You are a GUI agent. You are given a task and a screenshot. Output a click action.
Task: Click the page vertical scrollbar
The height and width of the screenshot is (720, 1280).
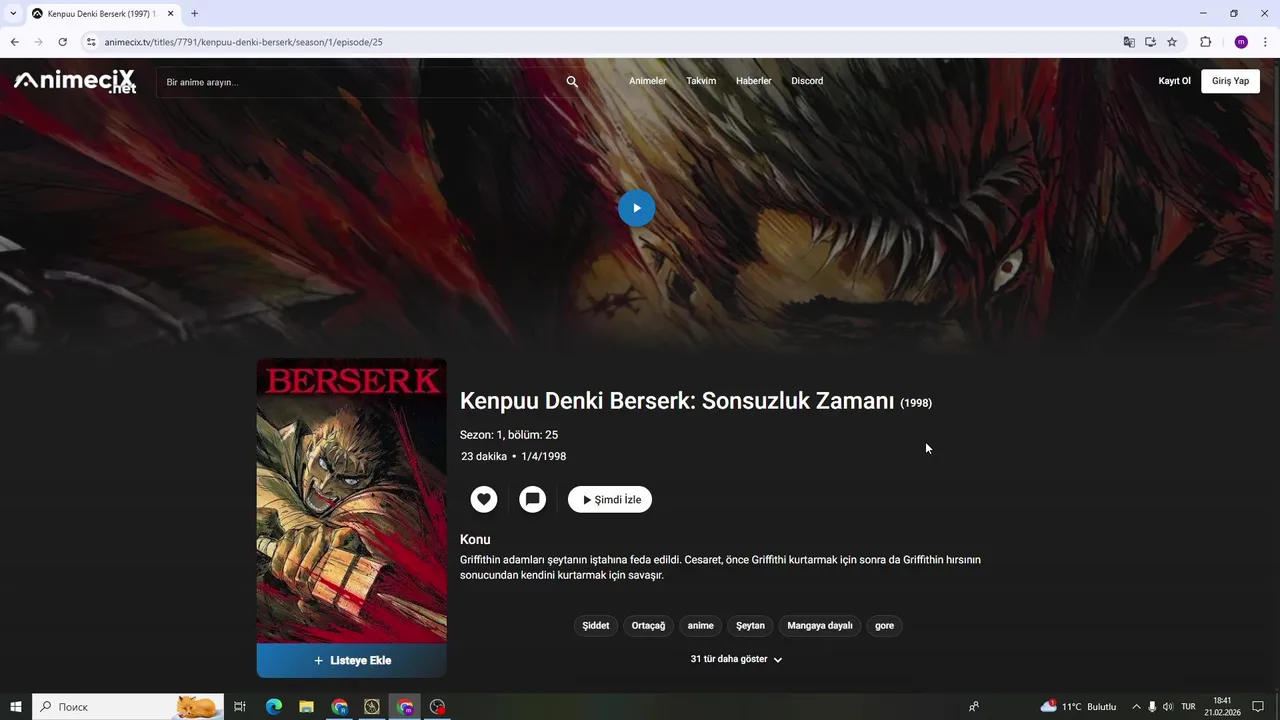click(1275, 375)
